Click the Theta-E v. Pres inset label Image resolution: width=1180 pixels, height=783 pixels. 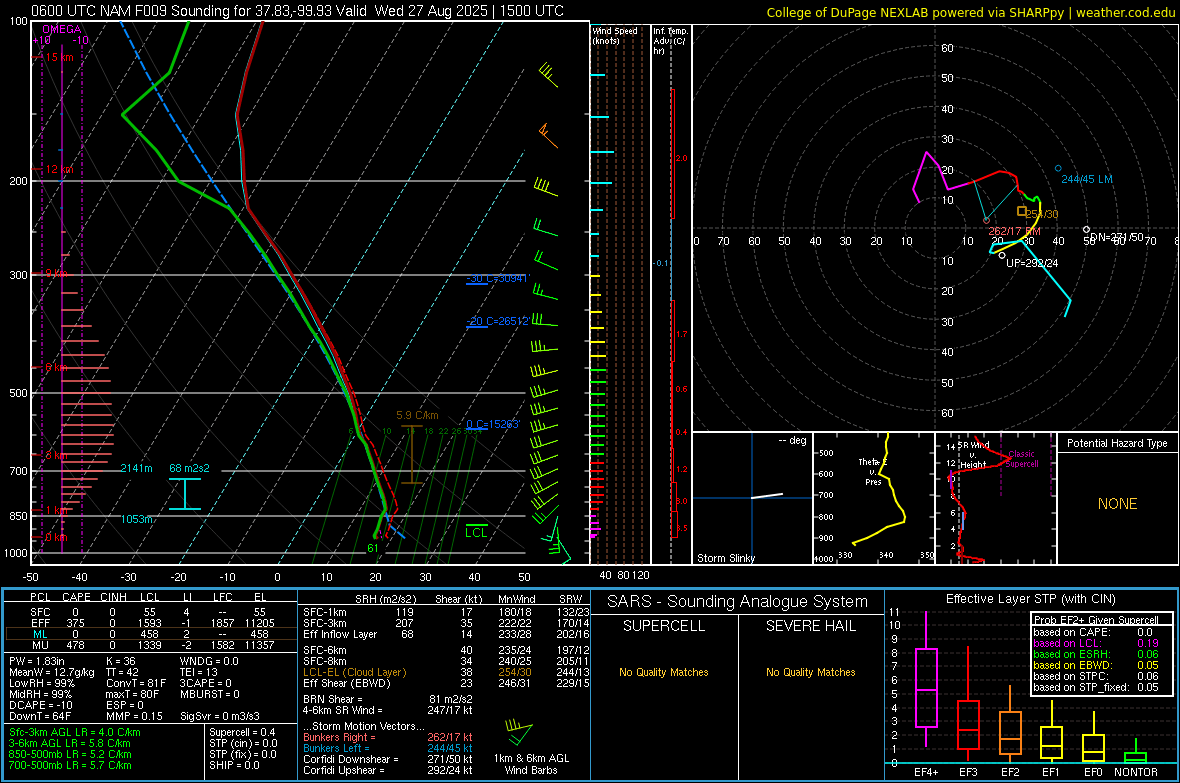[x=873, y=471]
